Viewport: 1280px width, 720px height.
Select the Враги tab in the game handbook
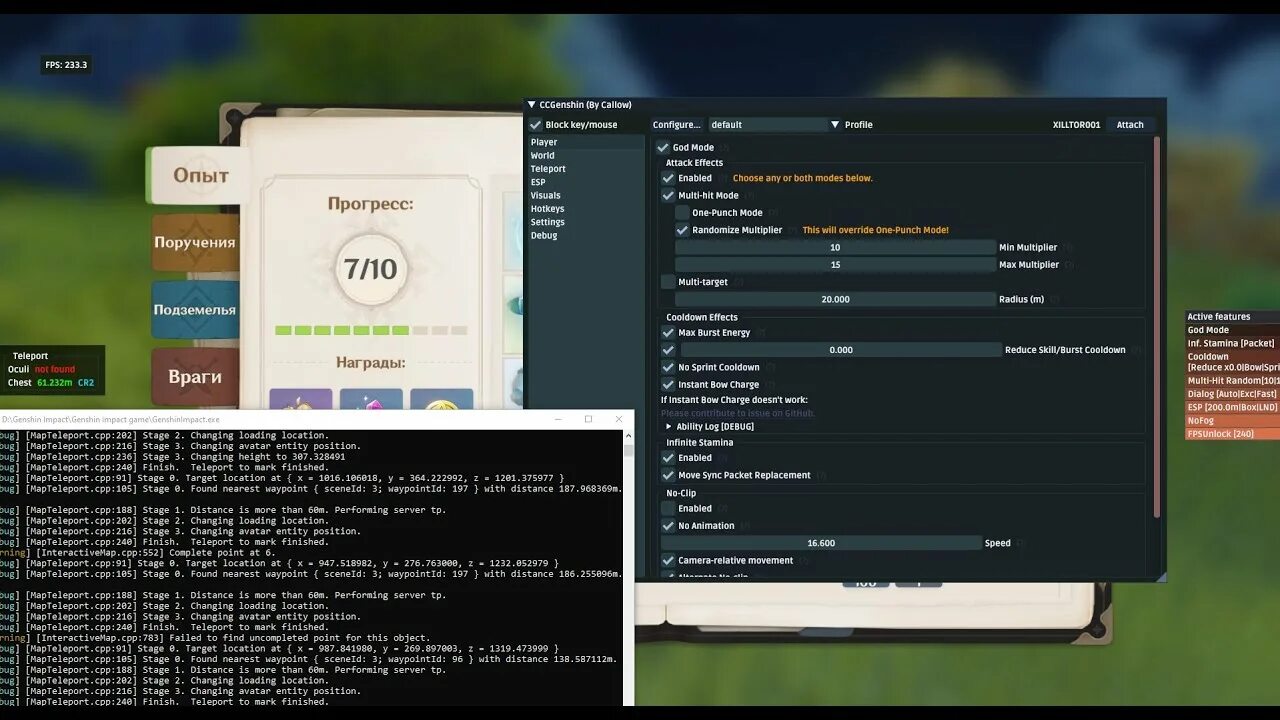click(195, 377)
